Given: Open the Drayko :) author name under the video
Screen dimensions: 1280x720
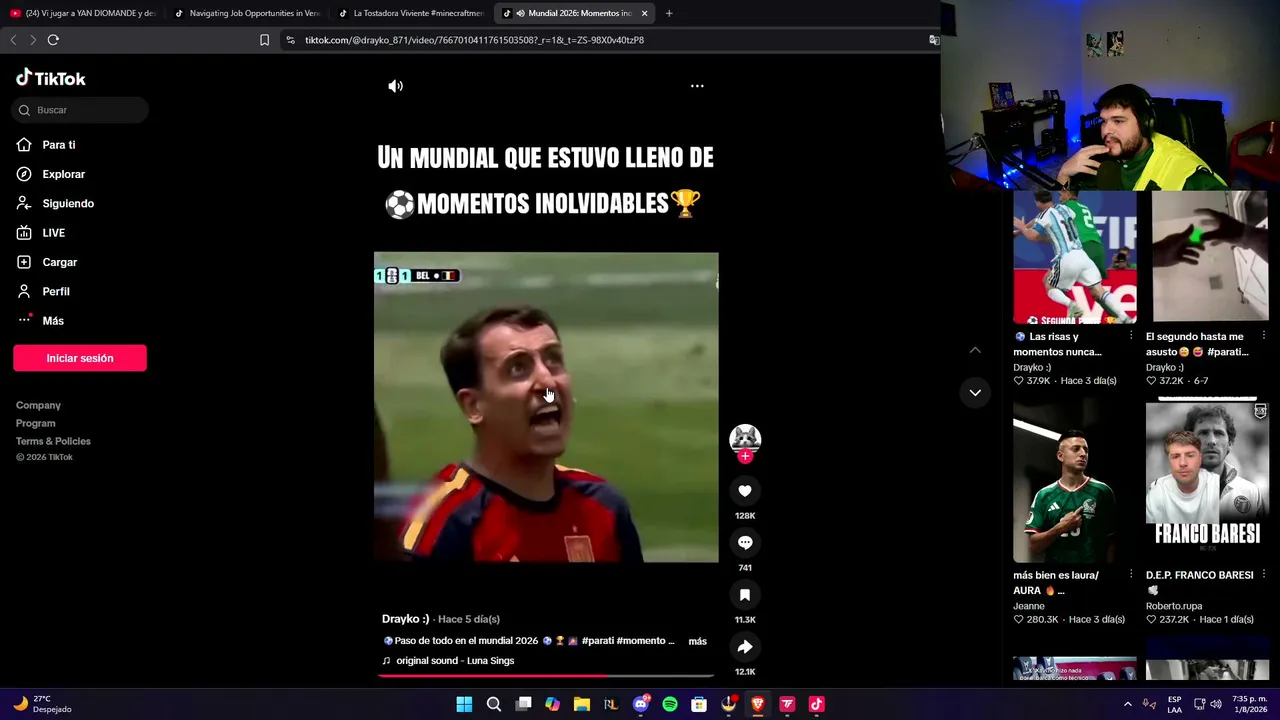Looking at the screenshot, I should (406, 619).
